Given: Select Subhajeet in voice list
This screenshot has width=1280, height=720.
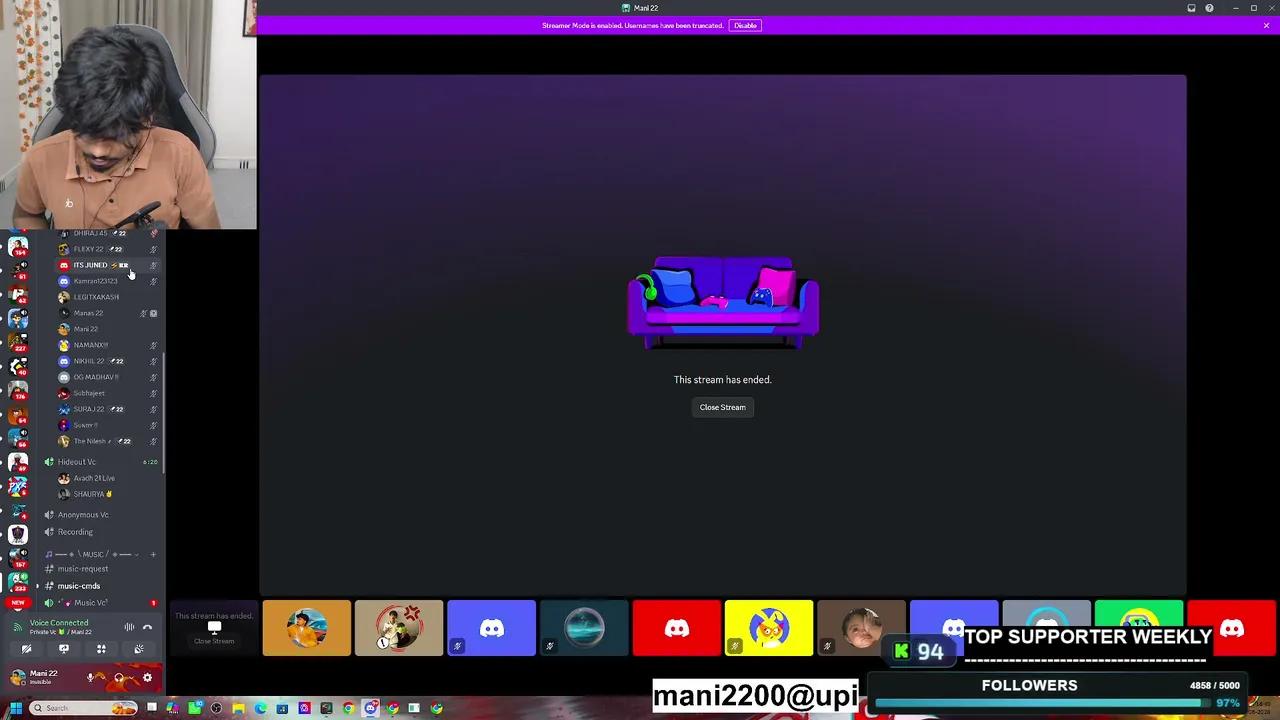Looking at the screenshot, I should [106, 393].
